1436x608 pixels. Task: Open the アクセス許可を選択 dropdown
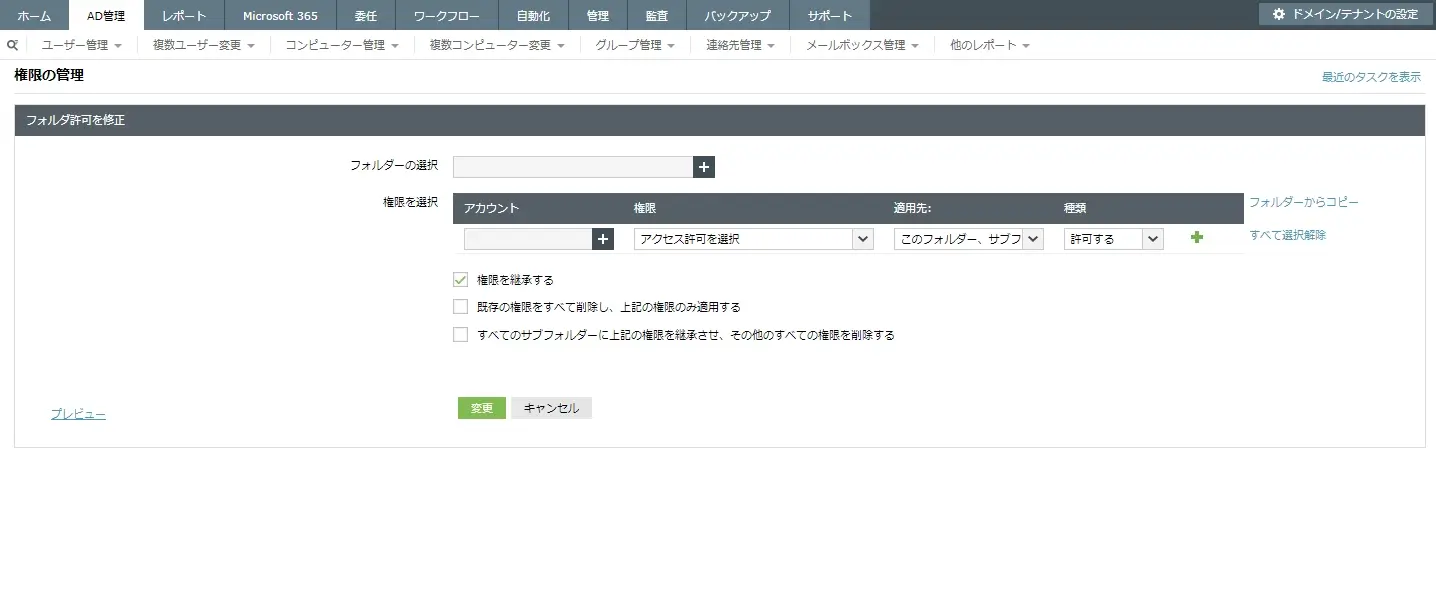[x=754, y=239]
